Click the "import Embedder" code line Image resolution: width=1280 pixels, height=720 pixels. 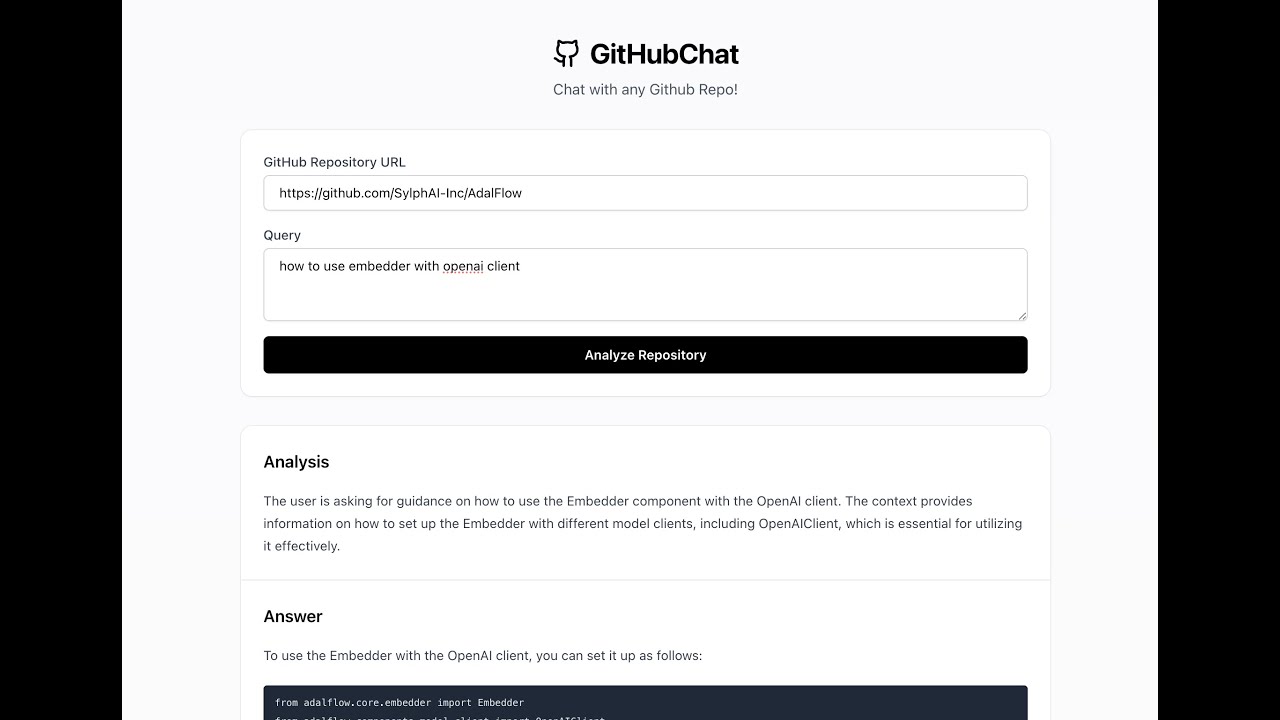click(399, 702)
